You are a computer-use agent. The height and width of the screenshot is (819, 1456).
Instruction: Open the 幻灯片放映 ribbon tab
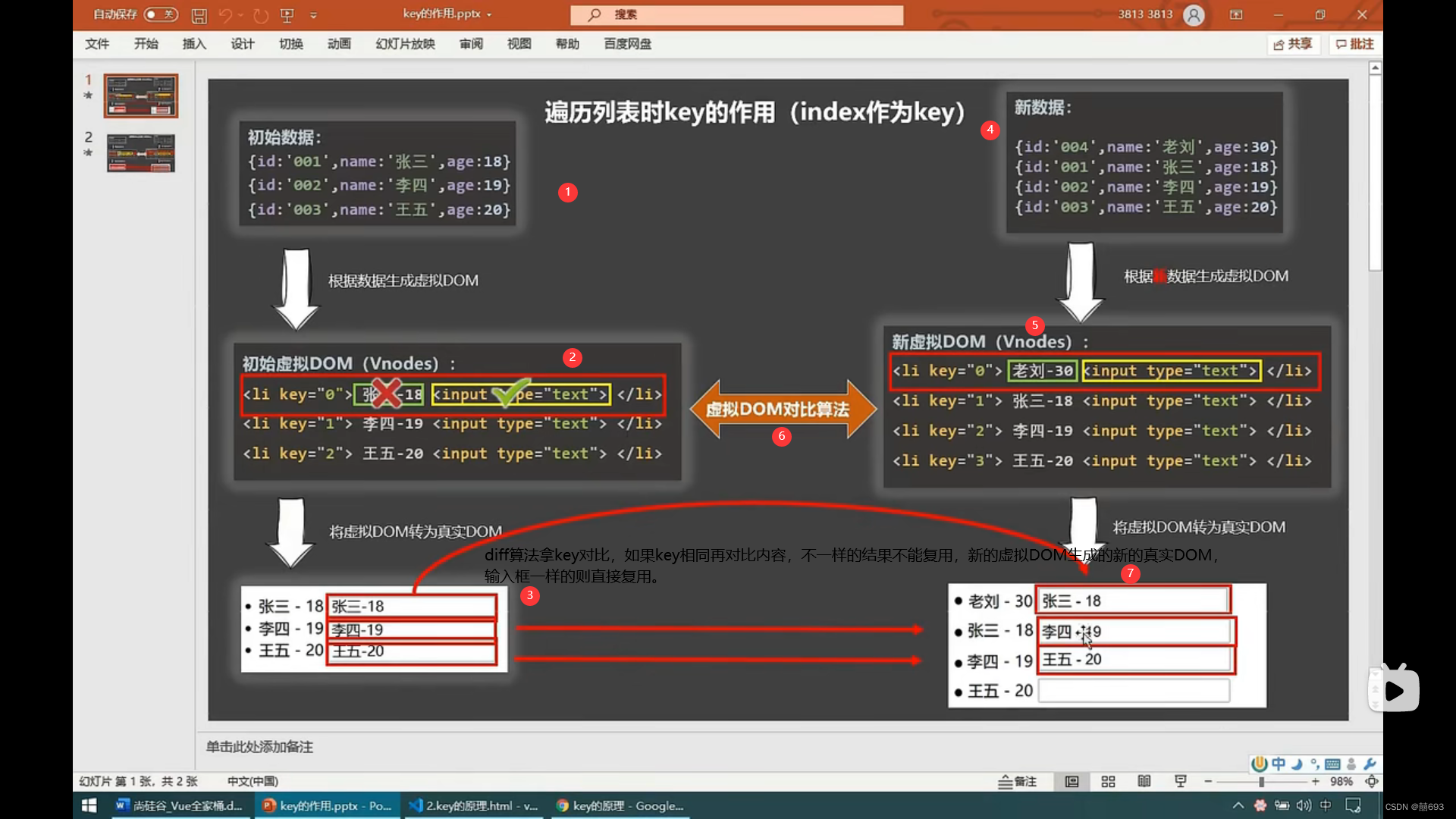[405, 44]
